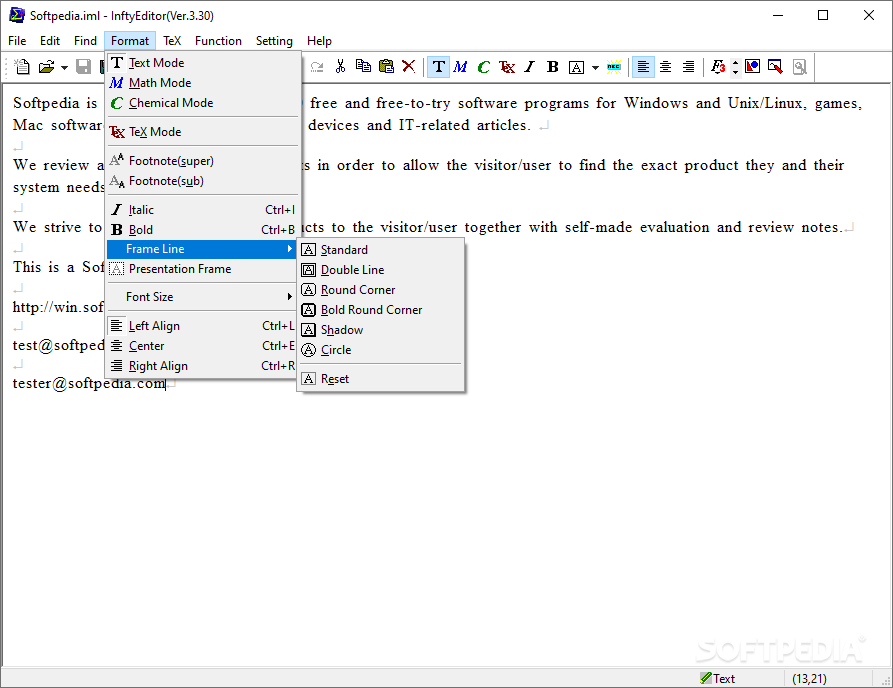
Task: Toggle Bold B button in toolbar
Action: click(552, 67)
